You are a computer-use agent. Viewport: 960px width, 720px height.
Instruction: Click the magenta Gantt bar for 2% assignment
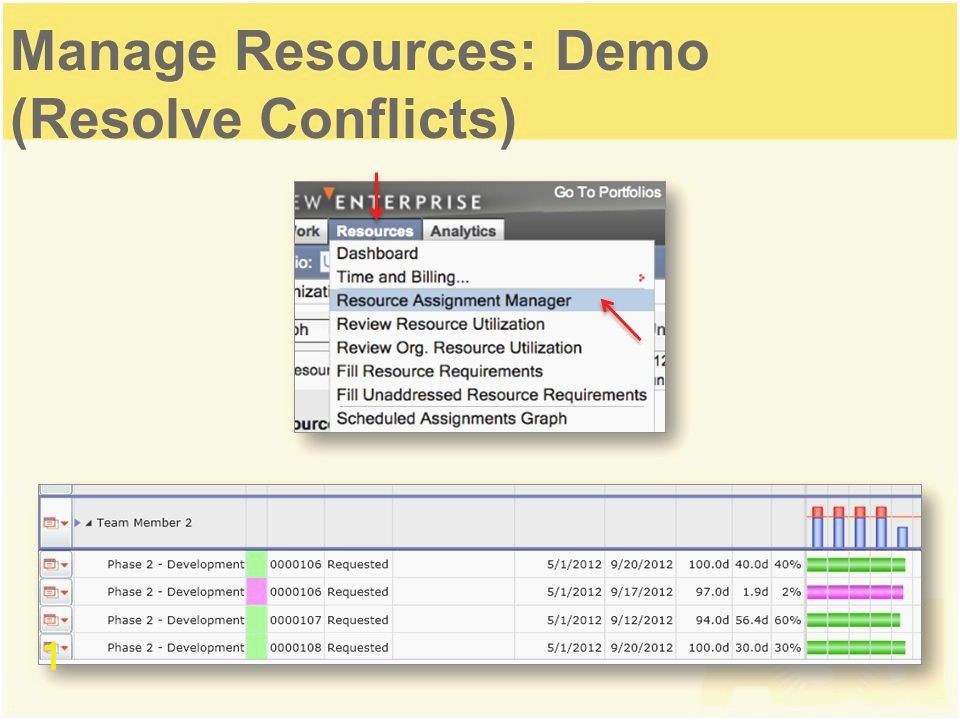(x=855, y=592)
